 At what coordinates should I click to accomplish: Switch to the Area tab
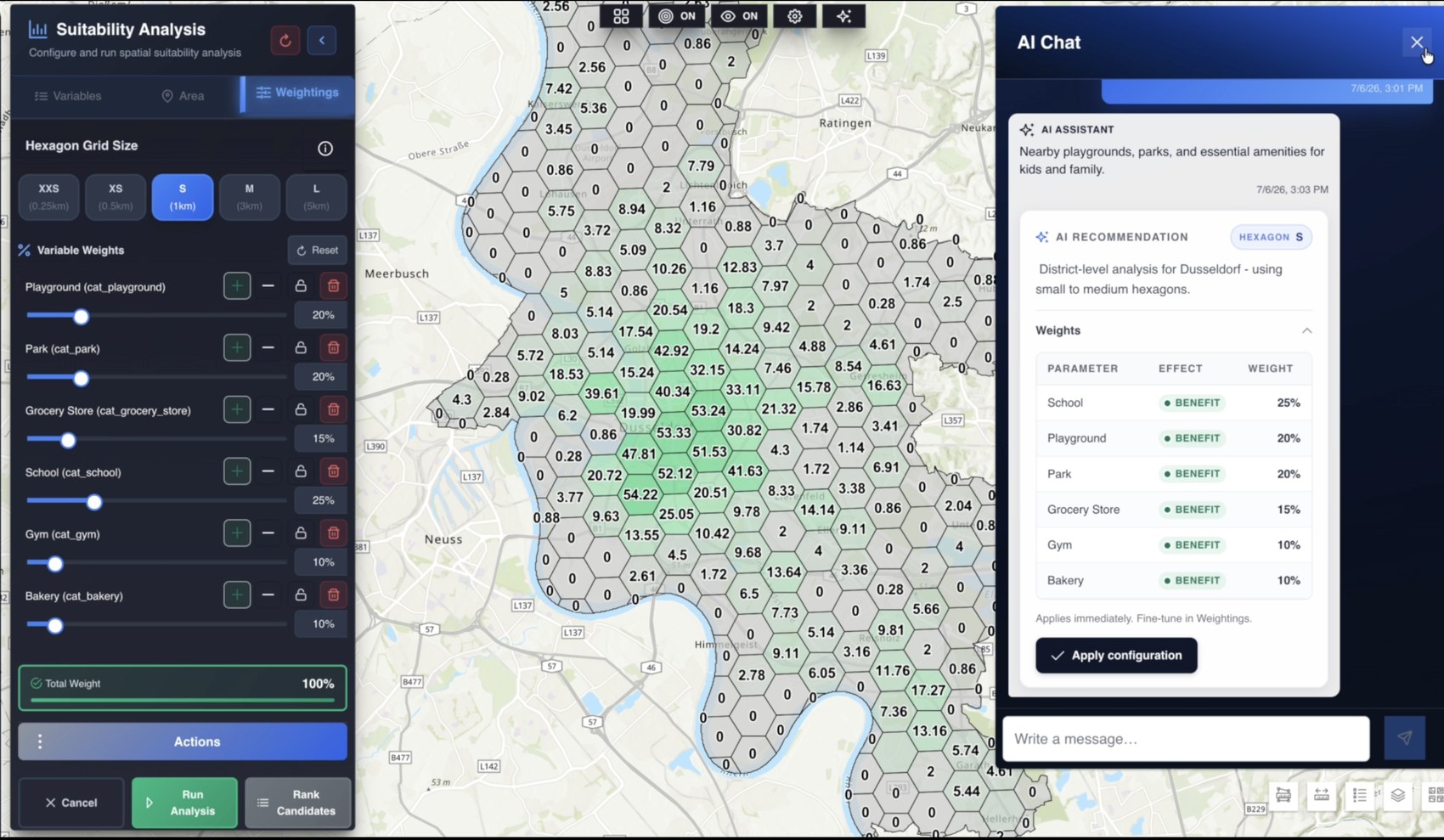point(183,96)
